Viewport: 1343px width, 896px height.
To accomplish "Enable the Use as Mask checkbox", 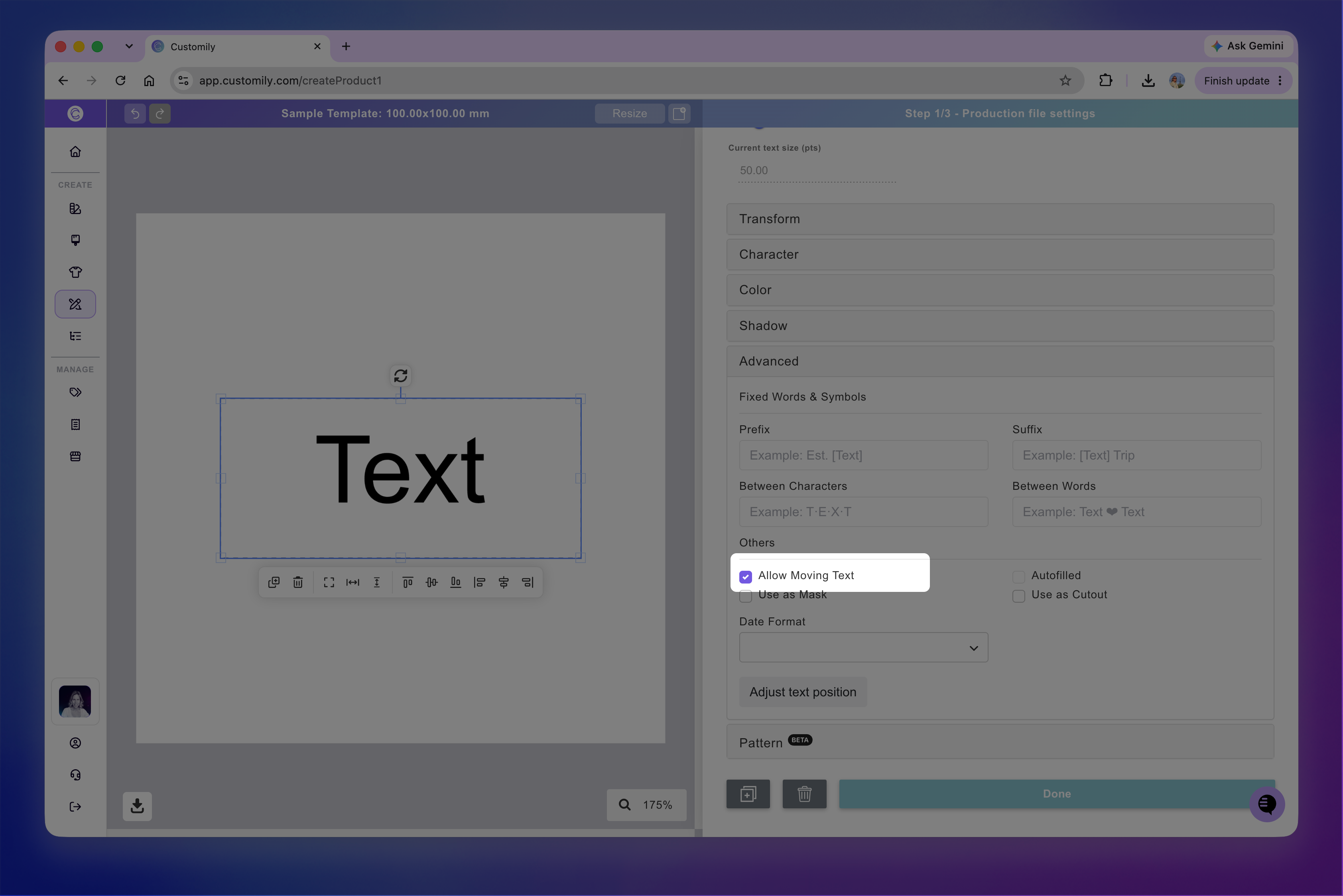I will coord(746,596).
